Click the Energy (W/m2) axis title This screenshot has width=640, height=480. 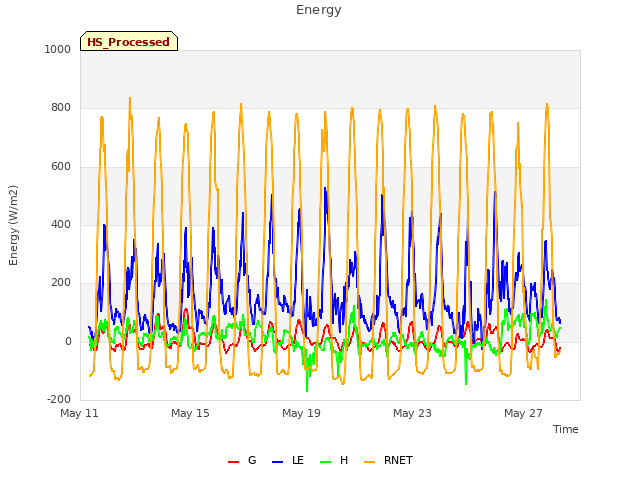13,225
